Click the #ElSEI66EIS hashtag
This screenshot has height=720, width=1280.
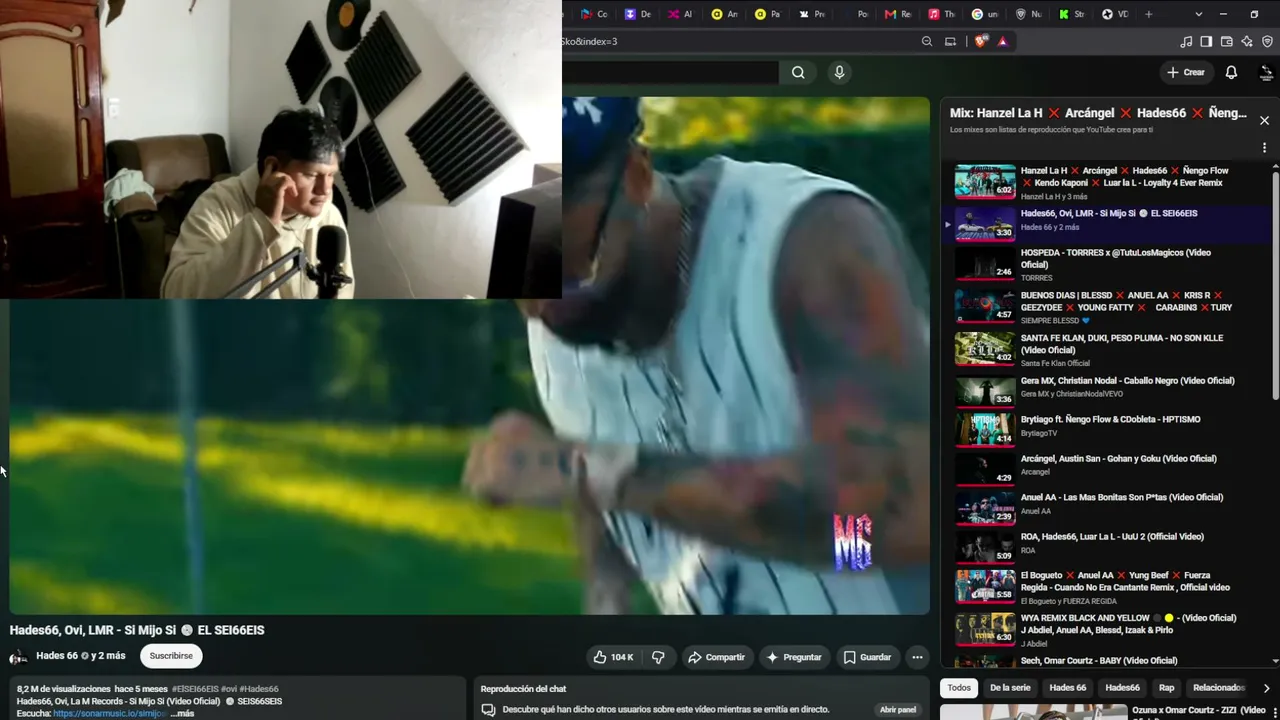[195, 689]
